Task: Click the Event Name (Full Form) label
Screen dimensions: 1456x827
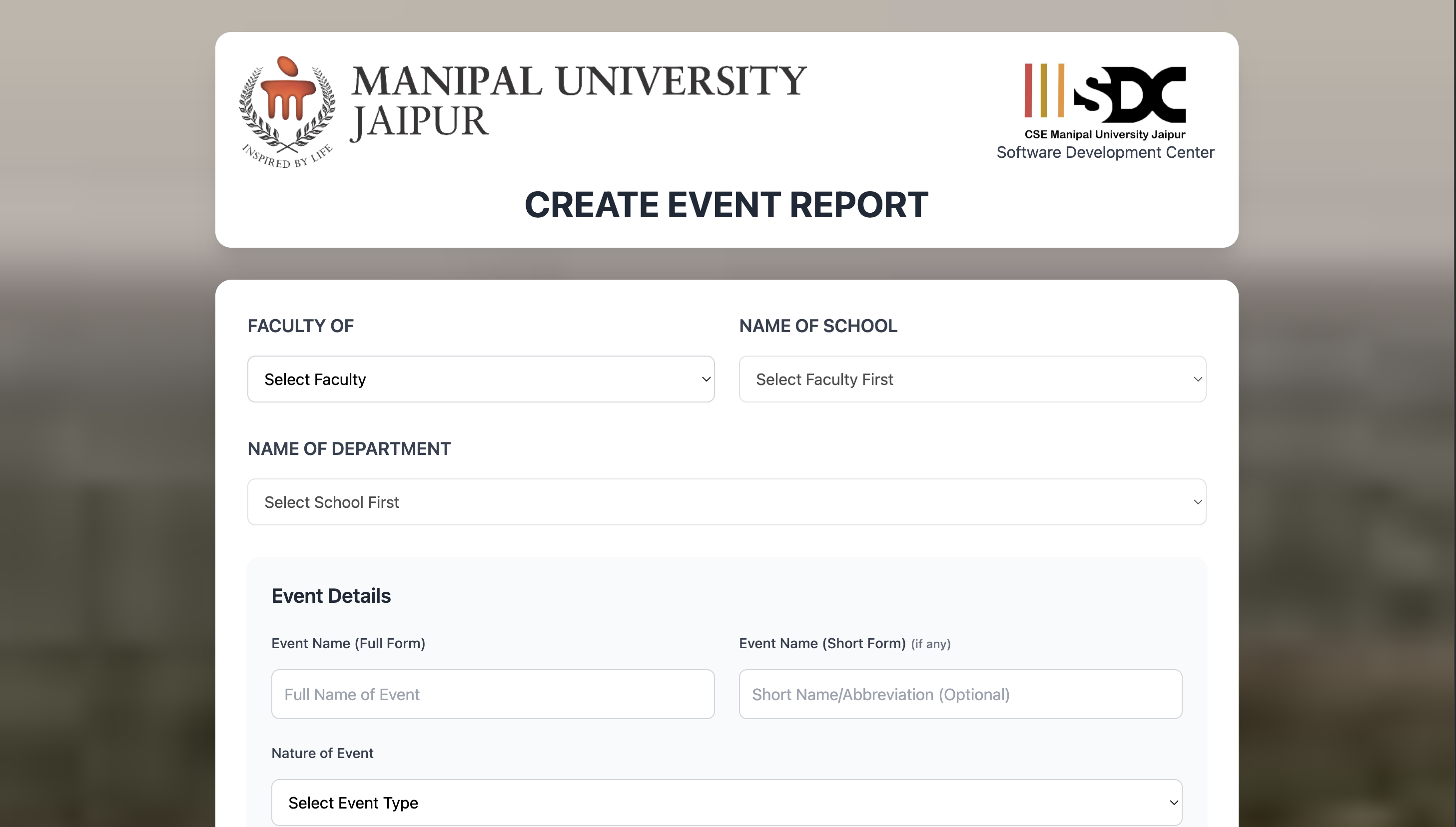Action: (348, 644)
